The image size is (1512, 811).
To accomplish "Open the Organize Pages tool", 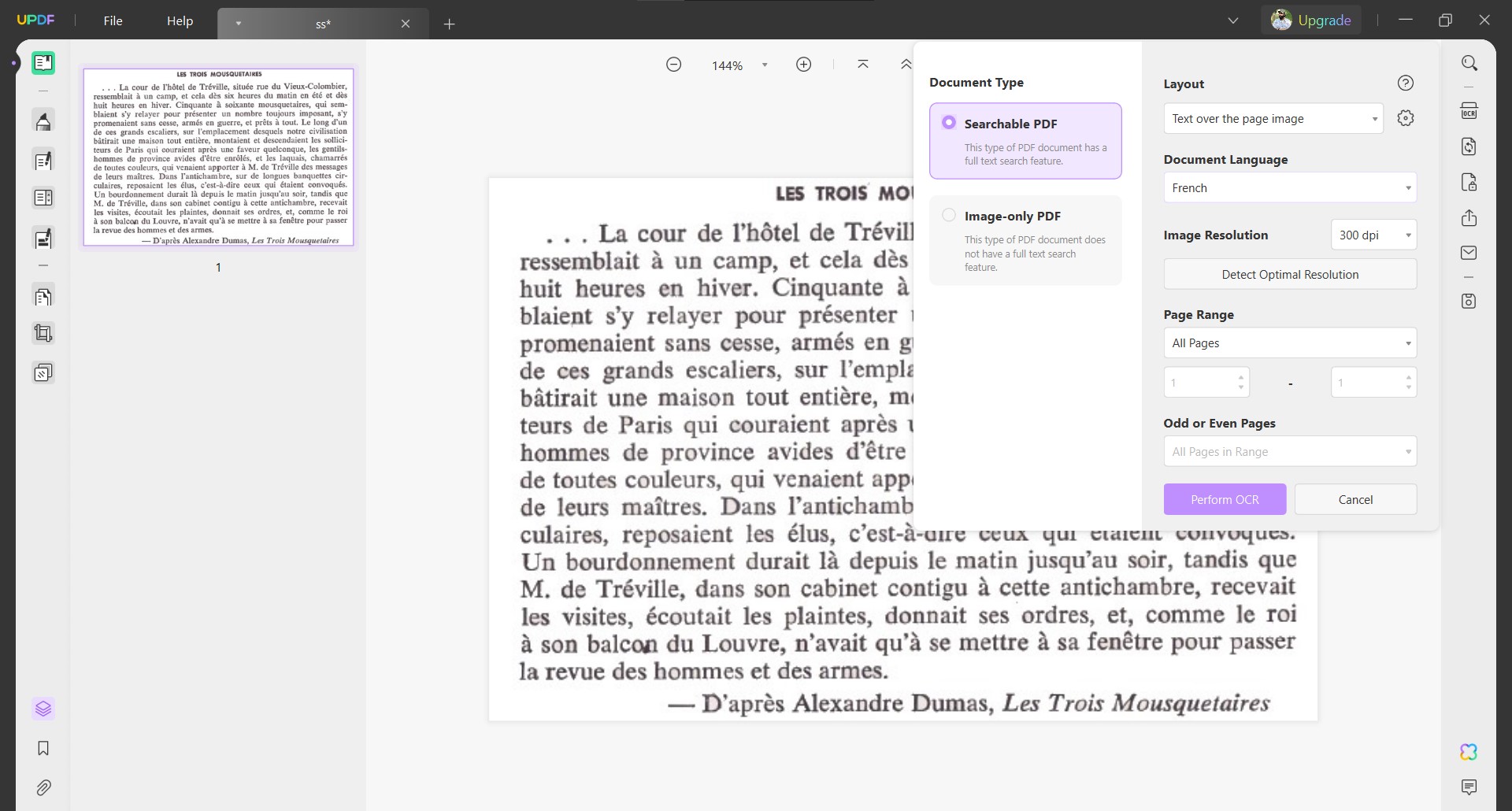I will point(43,295).
